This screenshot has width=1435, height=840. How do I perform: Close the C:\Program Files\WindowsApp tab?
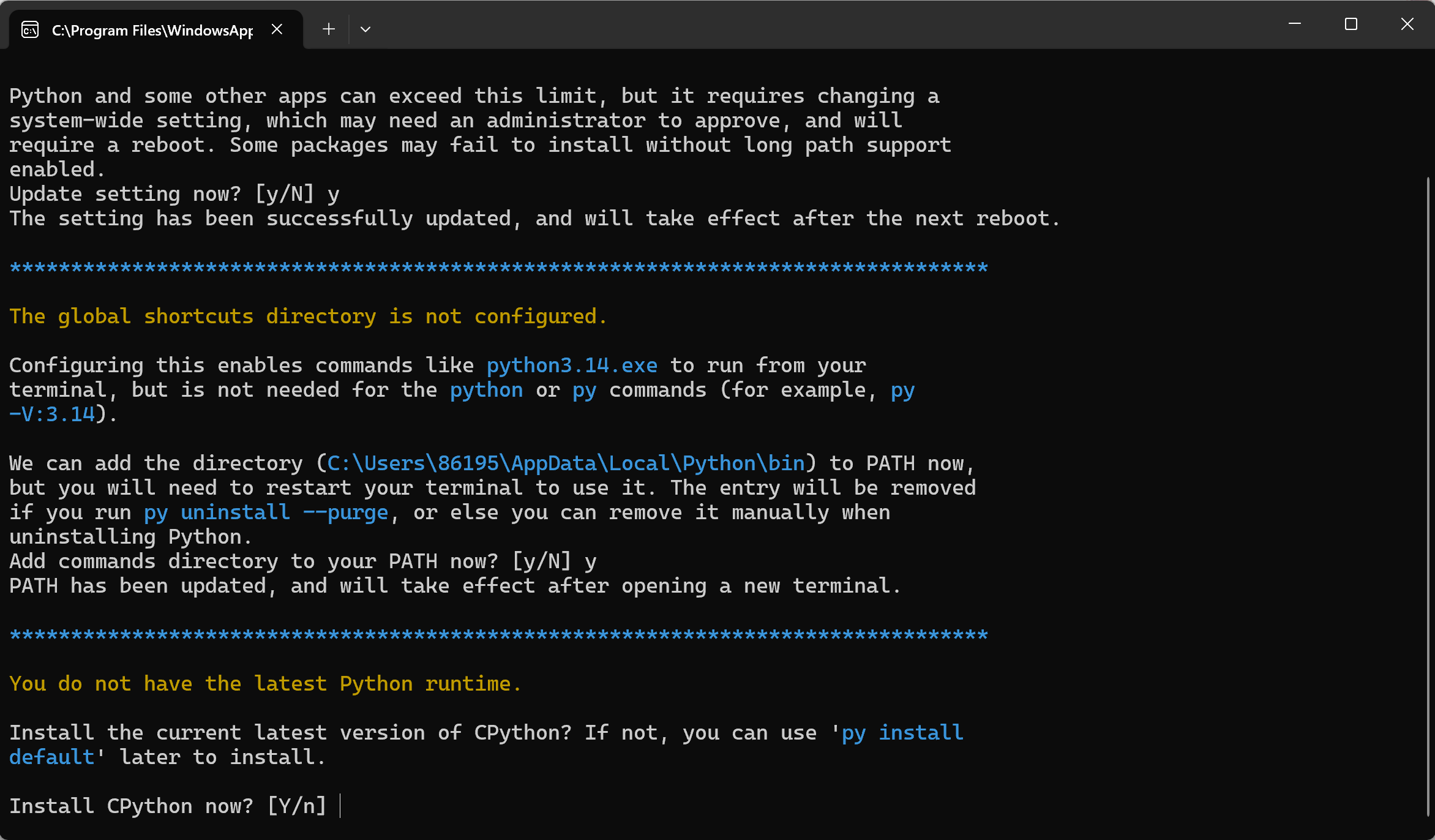277,29
